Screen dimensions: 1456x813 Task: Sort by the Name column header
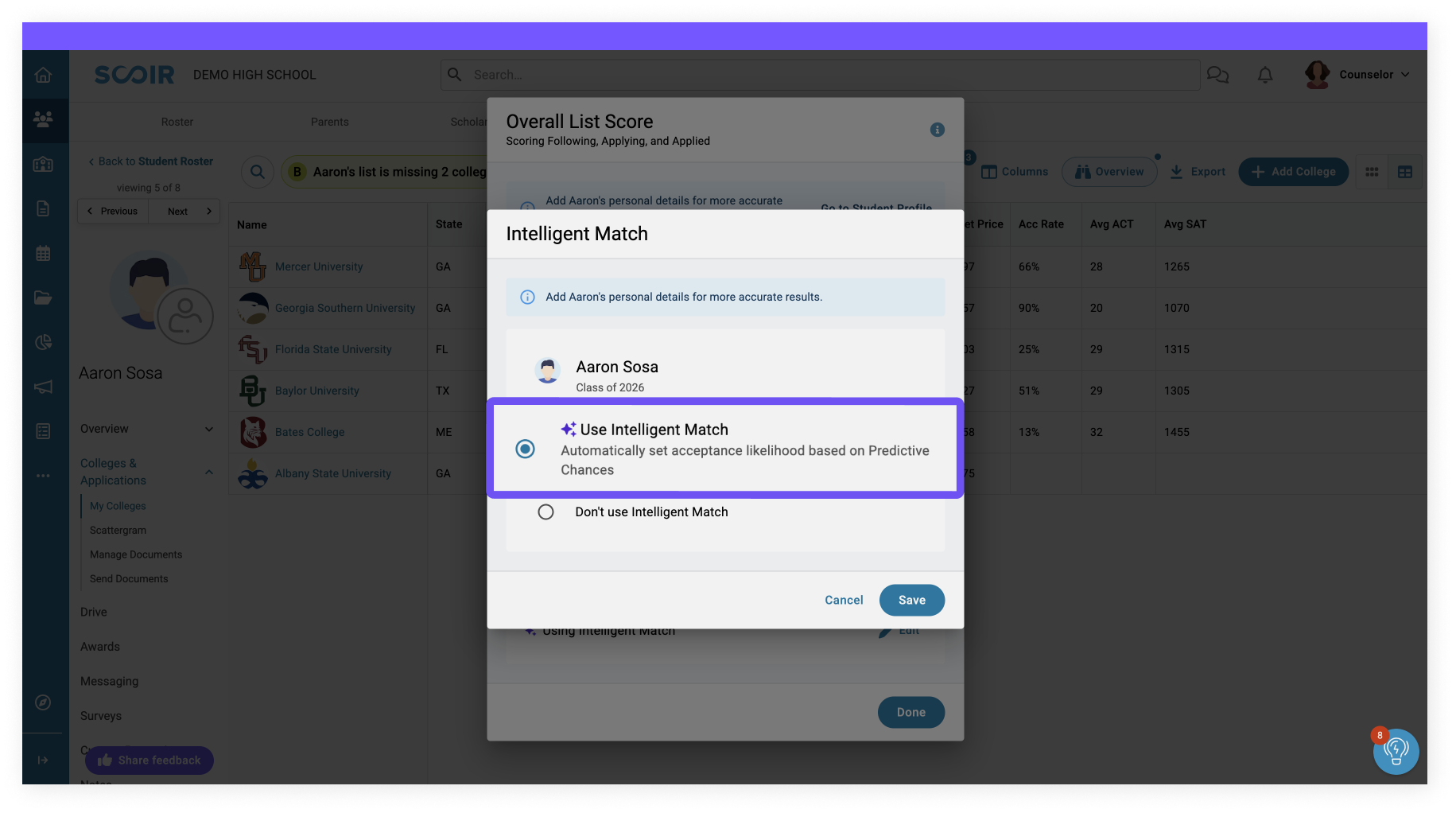tap(252, 225)
